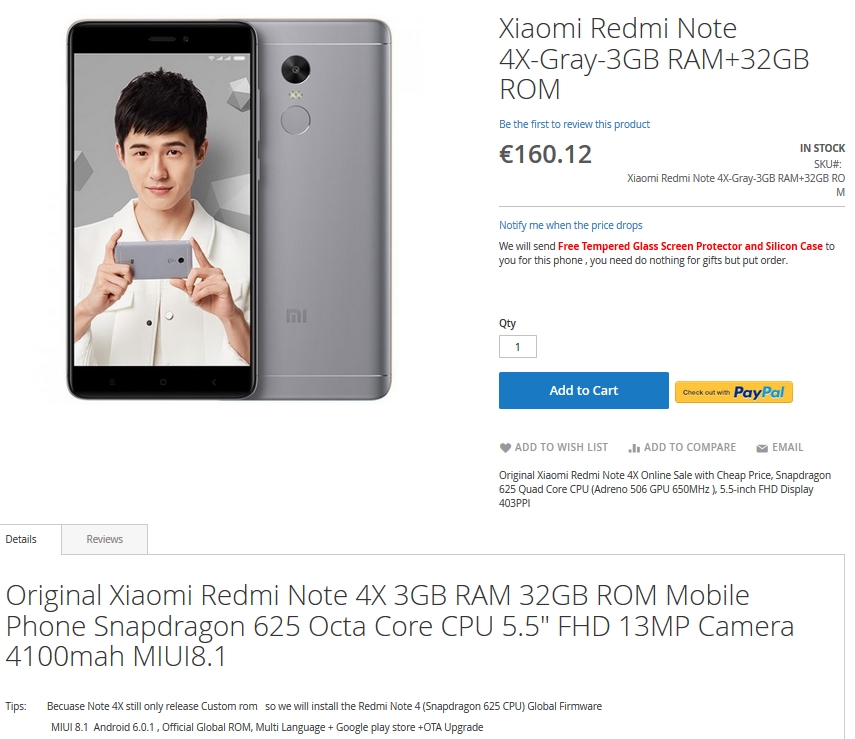Switch to the Details tab
855x739 pixels.
point(21,539)
